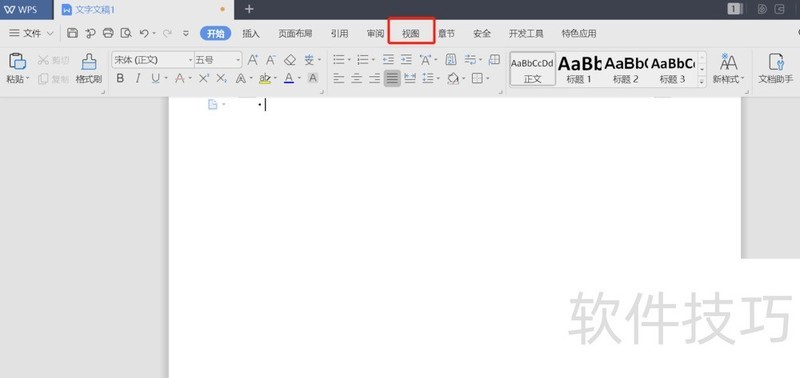Screen dimensions: 800x378
Task: Apply the 标题 1 style
Action: pos(579,69)
